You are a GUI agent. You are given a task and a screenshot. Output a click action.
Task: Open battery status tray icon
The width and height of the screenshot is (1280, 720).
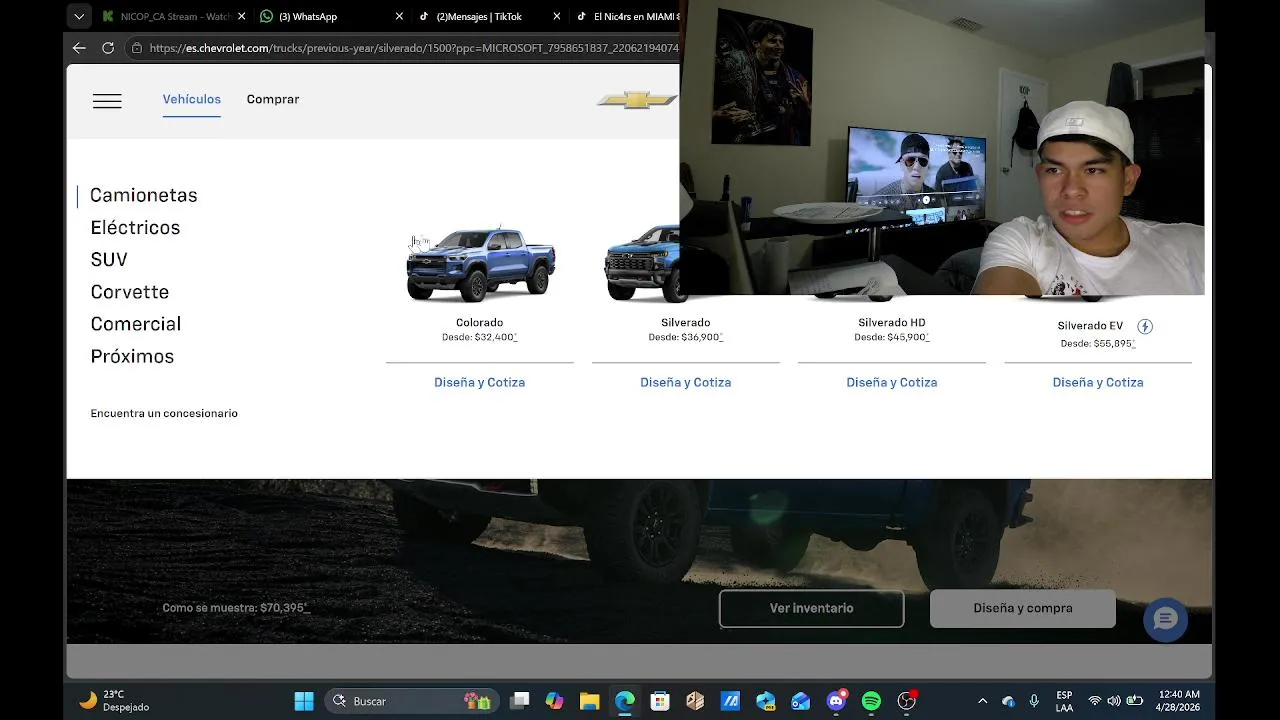point(1135,701)
